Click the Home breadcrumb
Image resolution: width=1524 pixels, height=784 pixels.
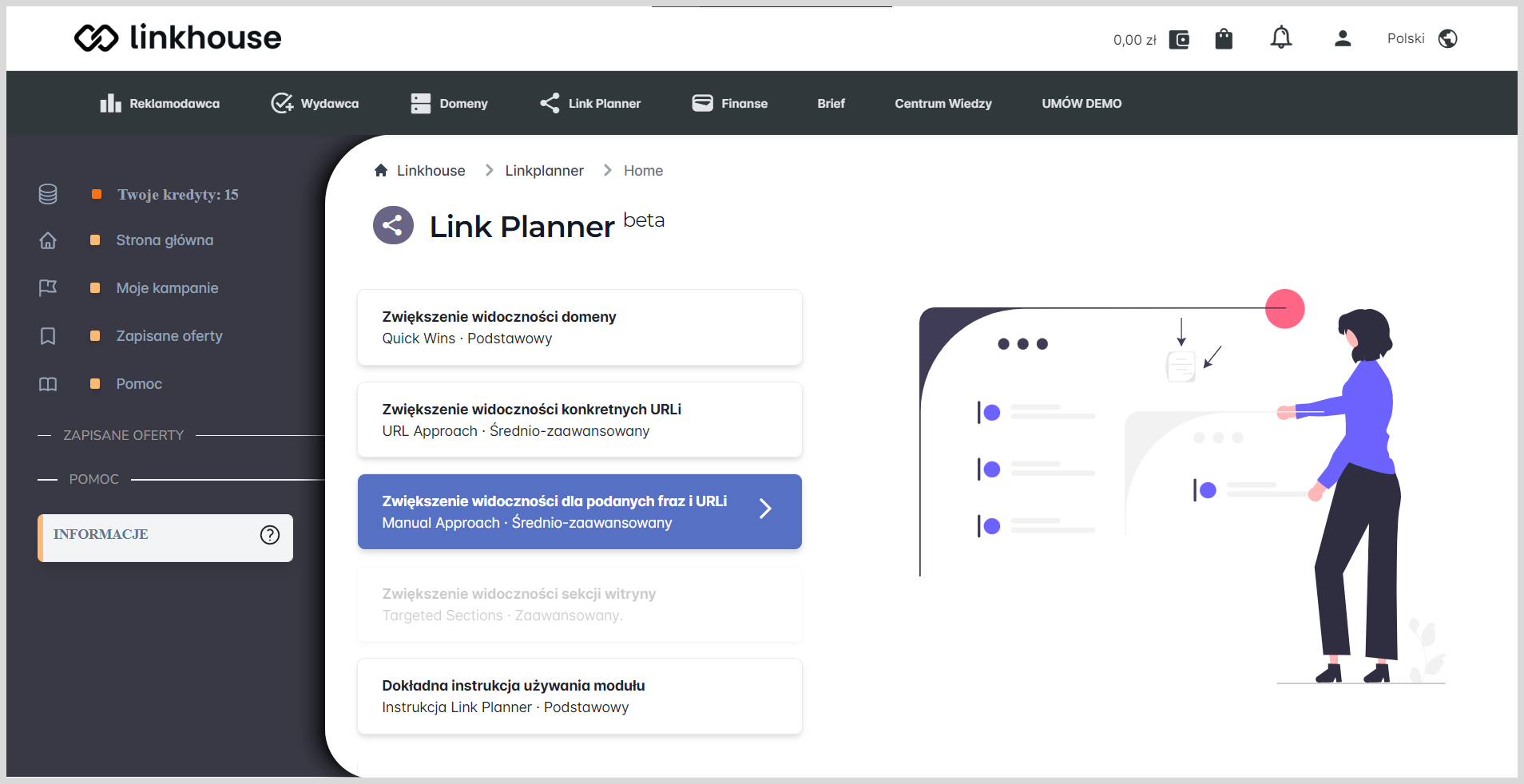643,171
